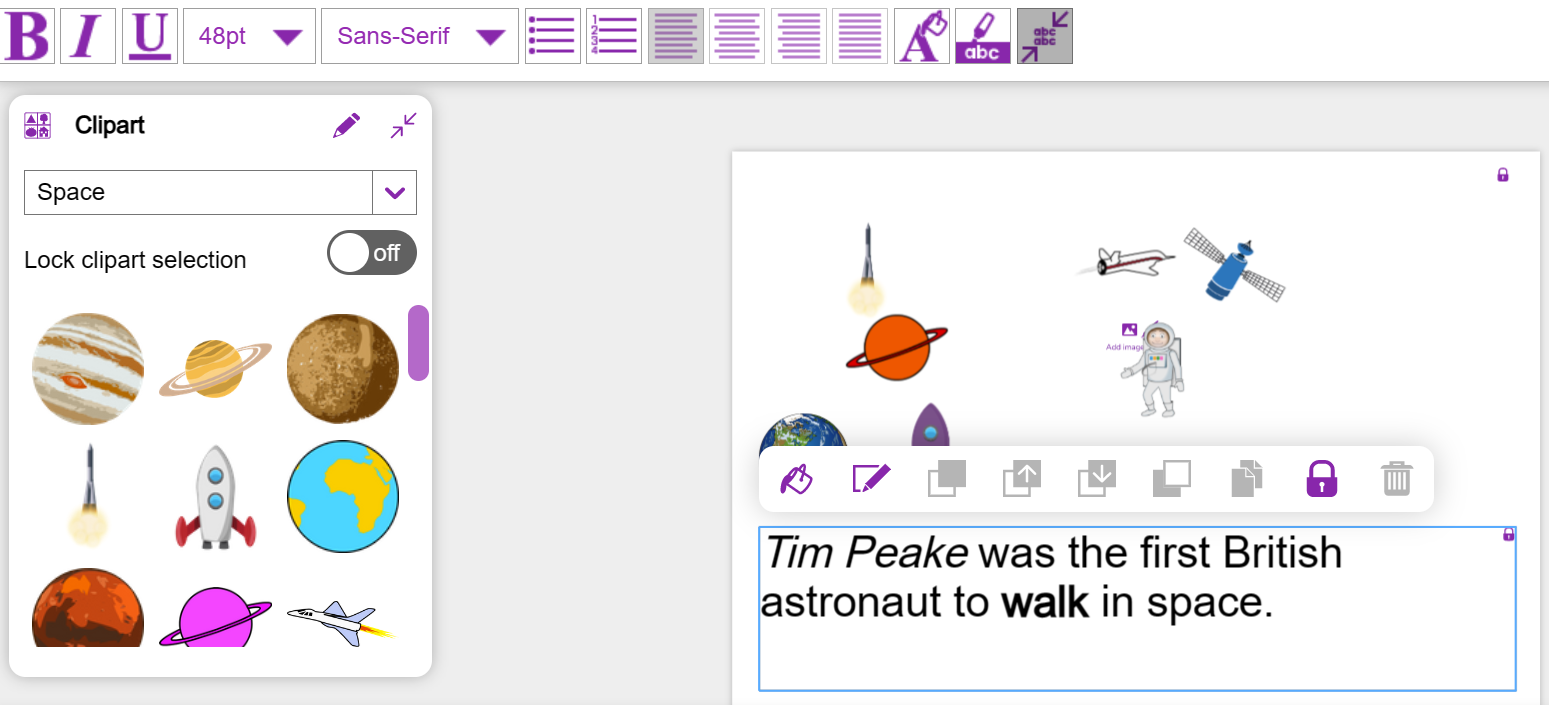
Task: Select the launching rocket on the canvas
Action: click(867, 269)
